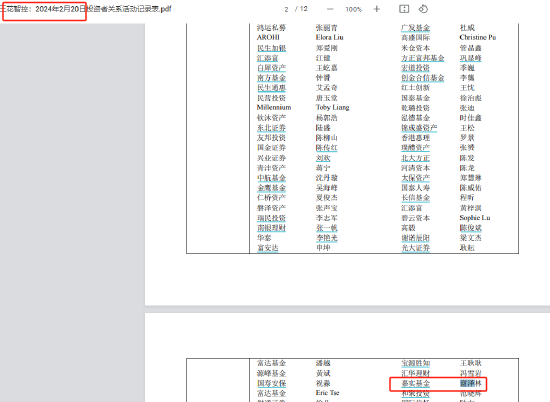Click the name 'Elora Liu'

coord(329,38)
